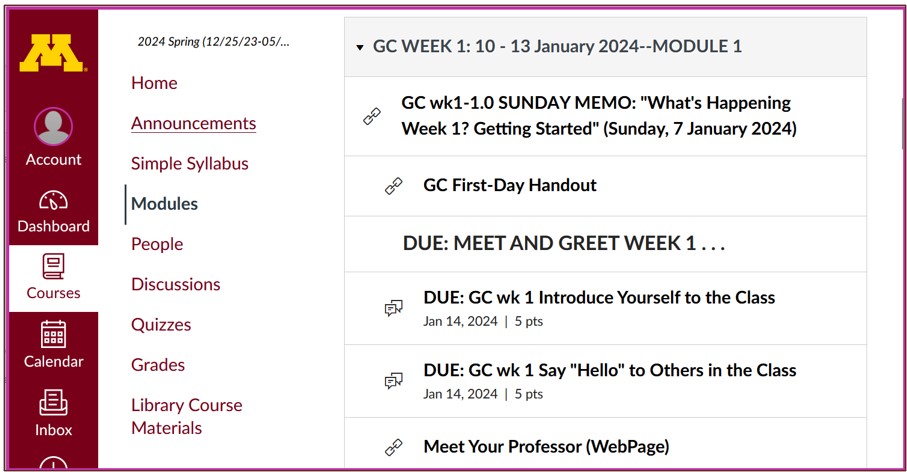Click the discussion icon beside Introduce Yourself to the Class
This screenshot has height=472, width=907.
(394, 308)
